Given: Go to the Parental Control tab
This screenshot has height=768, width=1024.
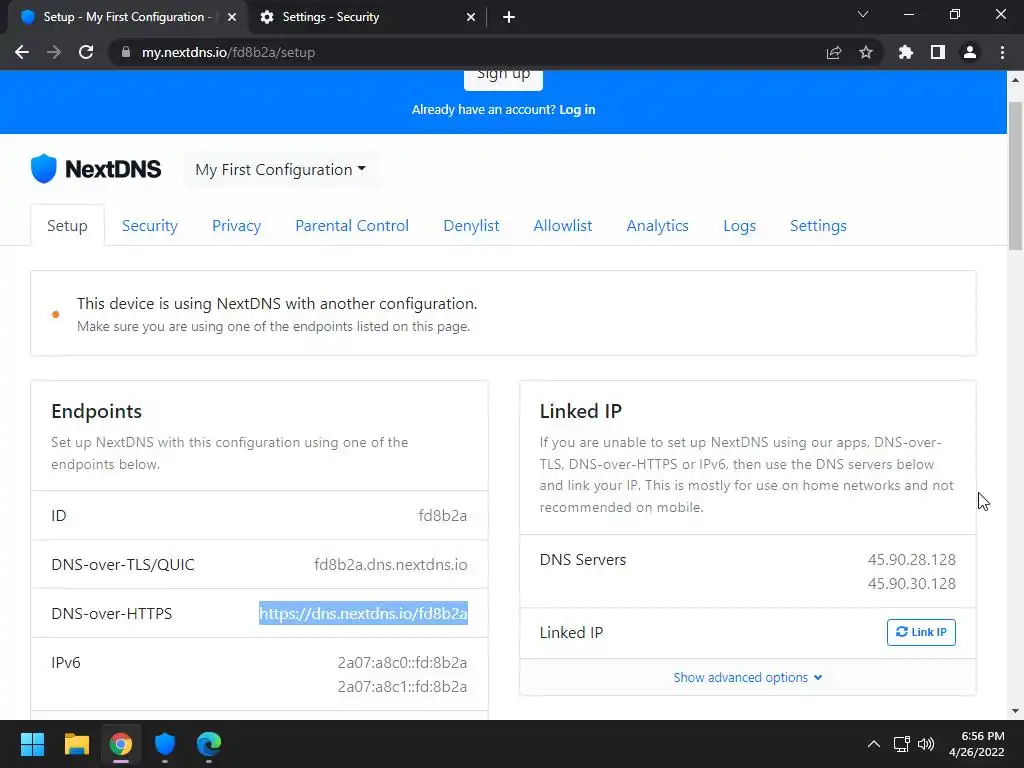Looking at the screenshot, I should click(352, 225).
